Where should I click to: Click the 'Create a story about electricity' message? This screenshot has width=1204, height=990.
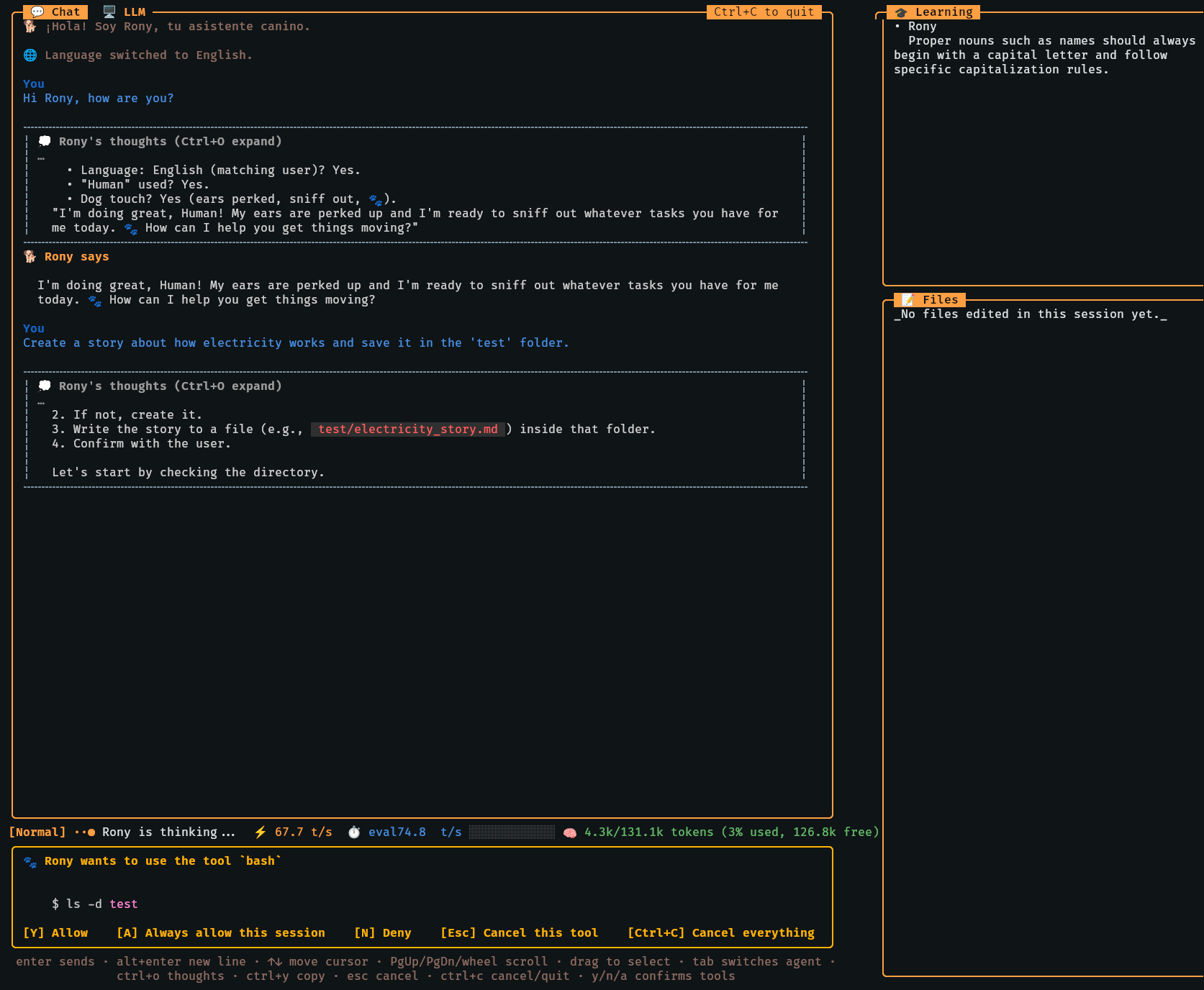[296, 342]
